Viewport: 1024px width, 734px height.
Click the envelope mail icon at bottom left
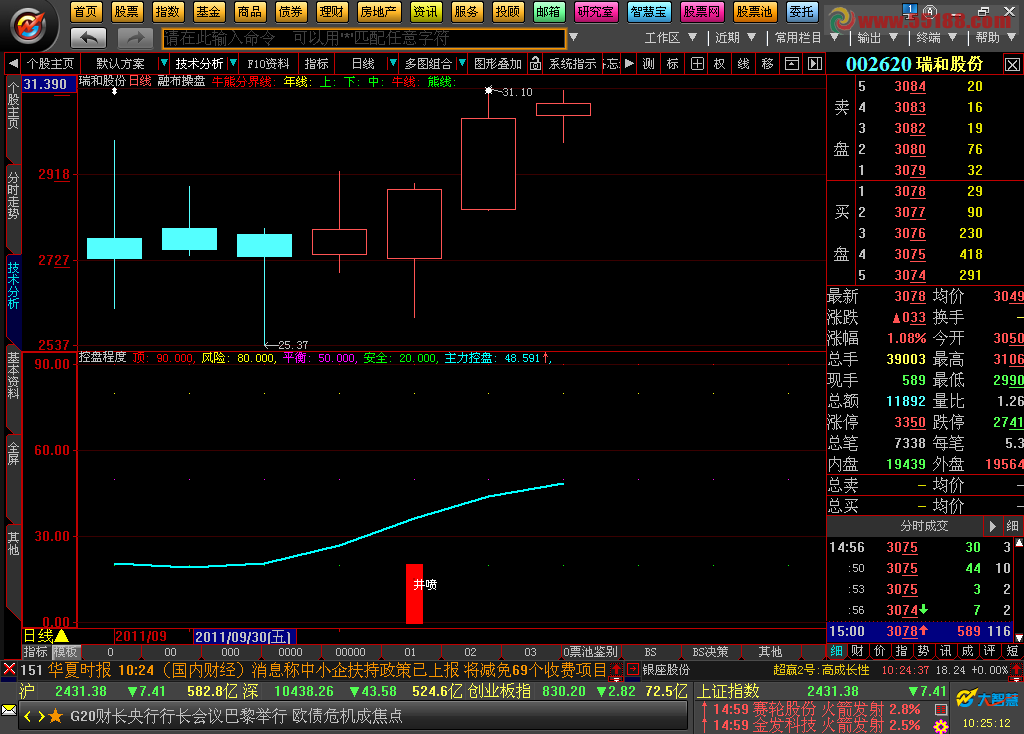[x=9, y=710]
